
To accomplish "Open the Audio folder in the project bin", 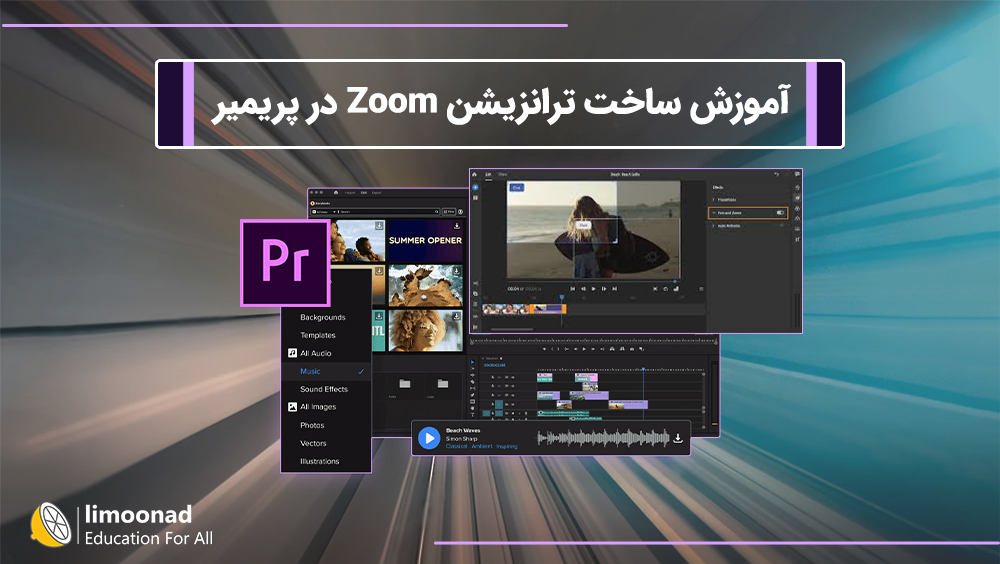I will pyautogui.click(x=404, y=384).
